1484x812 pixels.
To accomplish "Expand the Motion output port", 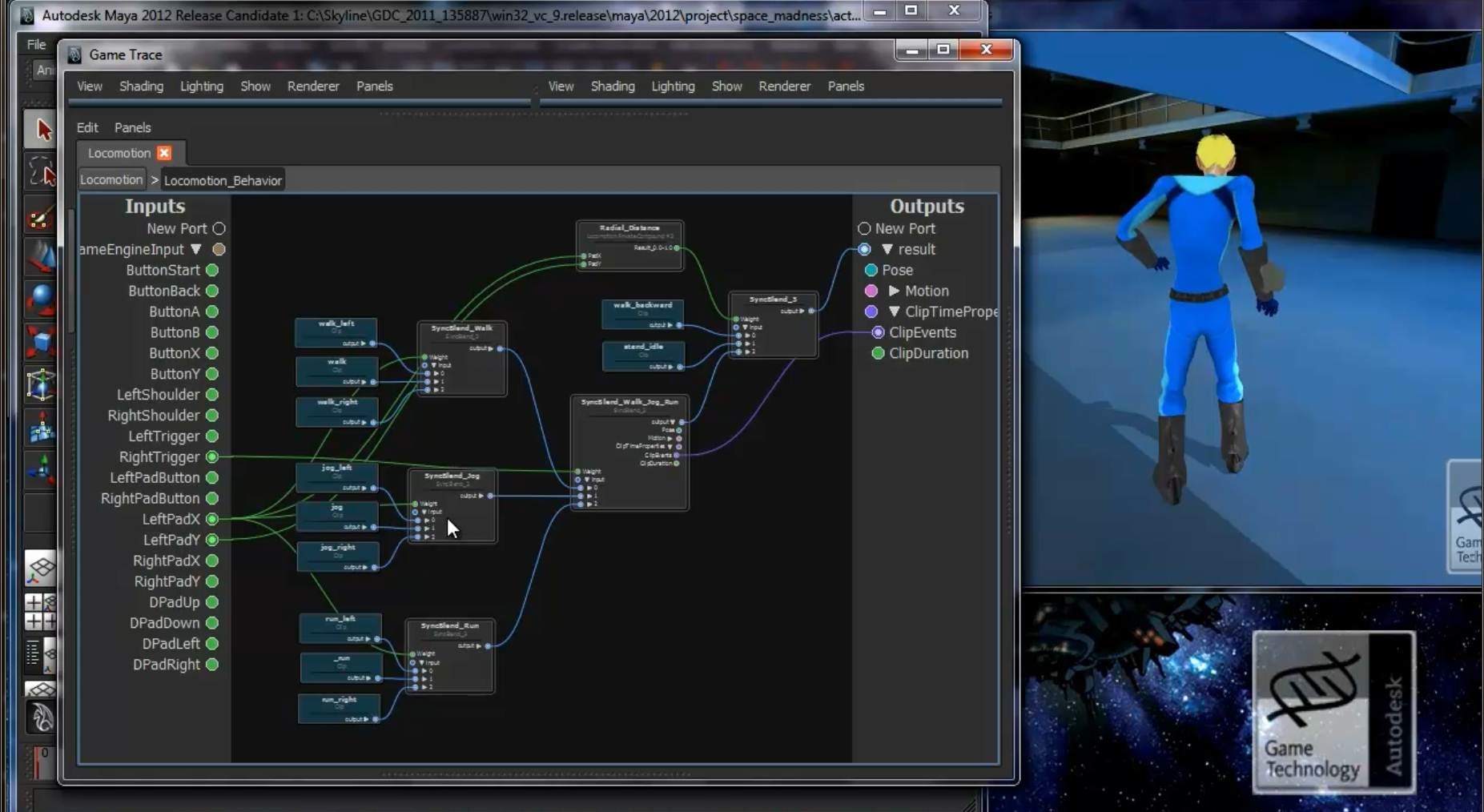I will [894, 291].
